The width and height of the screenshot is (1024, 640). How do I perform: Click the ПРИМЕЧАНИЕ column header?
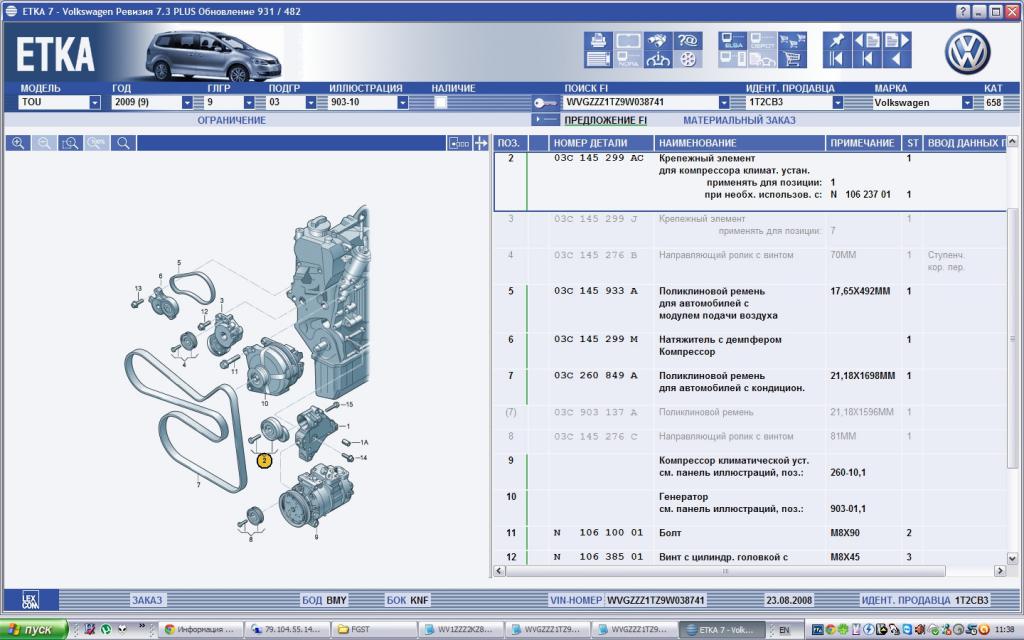click(862, 143)
